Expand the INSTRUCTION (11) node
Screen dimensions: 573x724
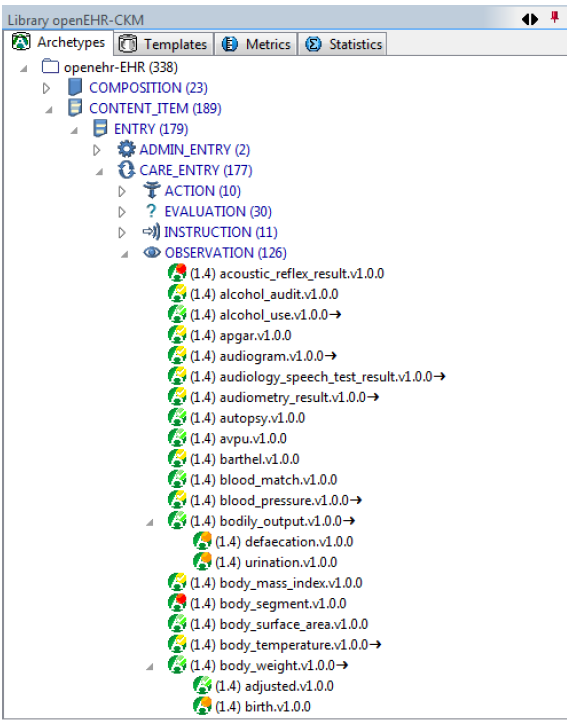122,232
